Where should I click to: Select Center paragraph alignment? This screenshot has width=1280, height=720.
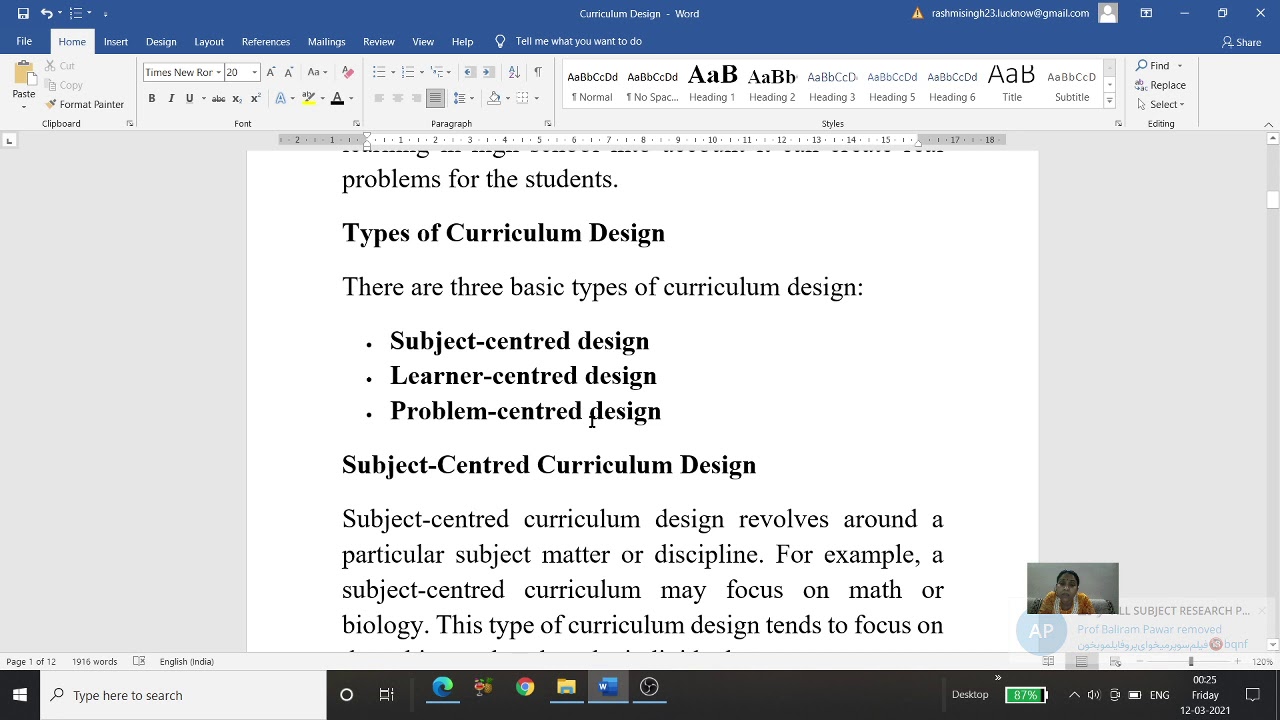[397, 98]
